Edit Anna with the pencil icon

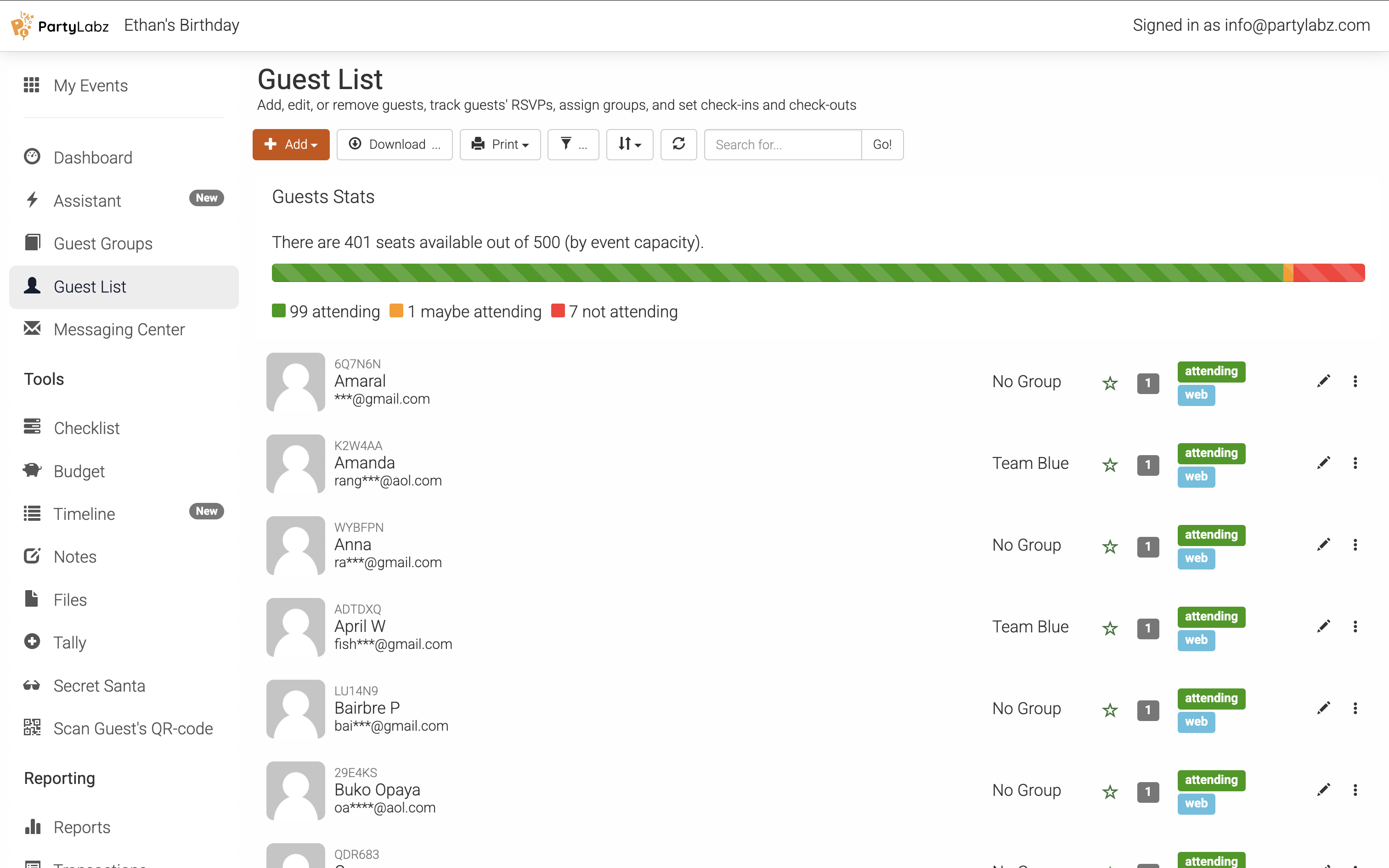click(x=1324, y=545)
